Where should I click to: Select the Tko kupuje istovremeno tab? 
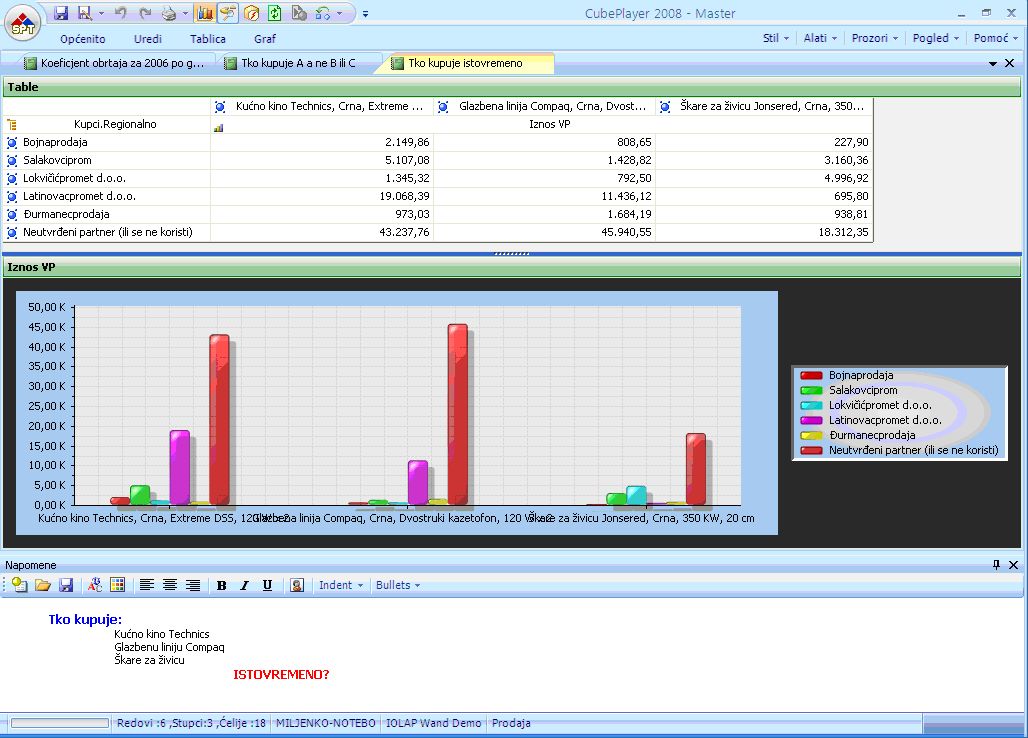(464, 63)
